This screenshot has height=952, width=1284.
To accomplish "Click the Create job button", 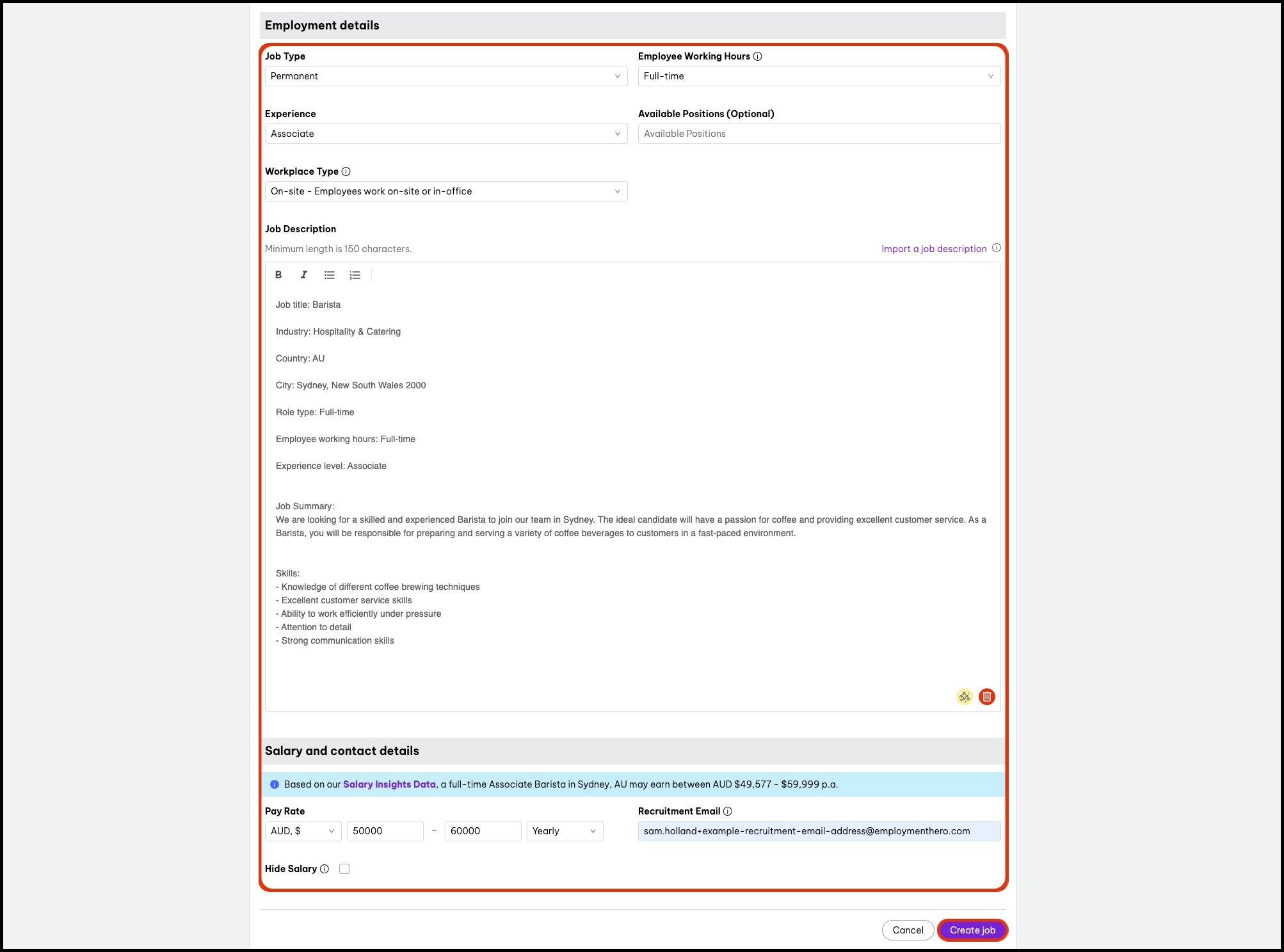I will pos(972,930).
